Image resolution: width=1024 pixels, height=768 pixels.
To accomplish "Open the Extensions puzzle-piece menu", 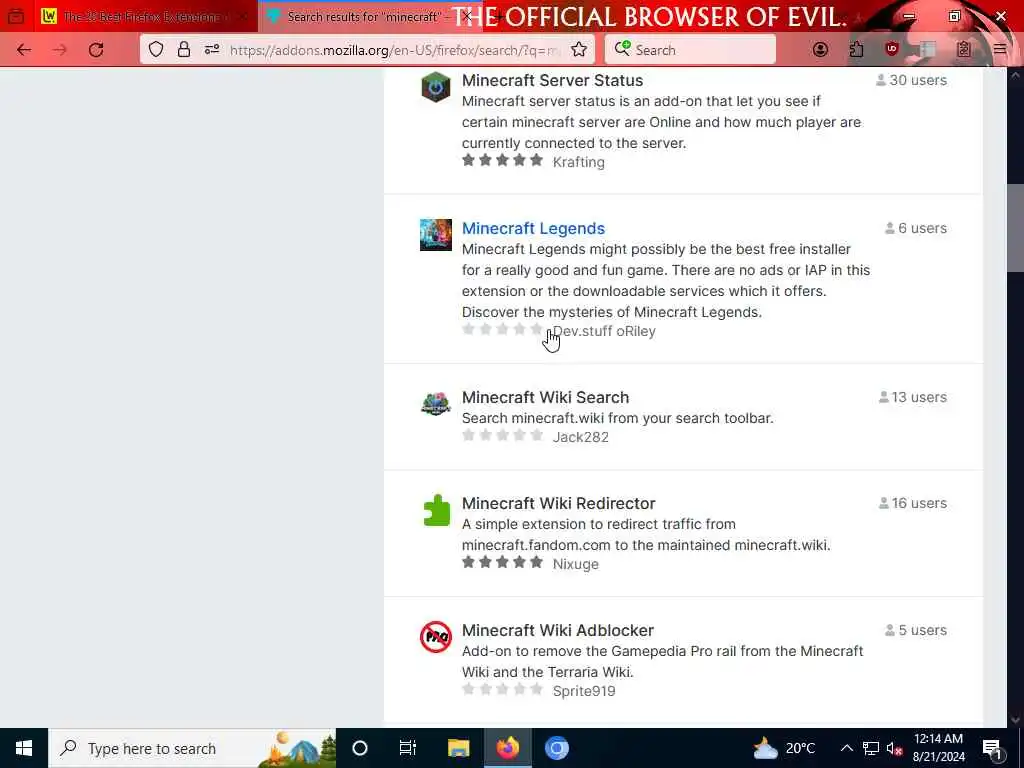I will pos(856,50).
